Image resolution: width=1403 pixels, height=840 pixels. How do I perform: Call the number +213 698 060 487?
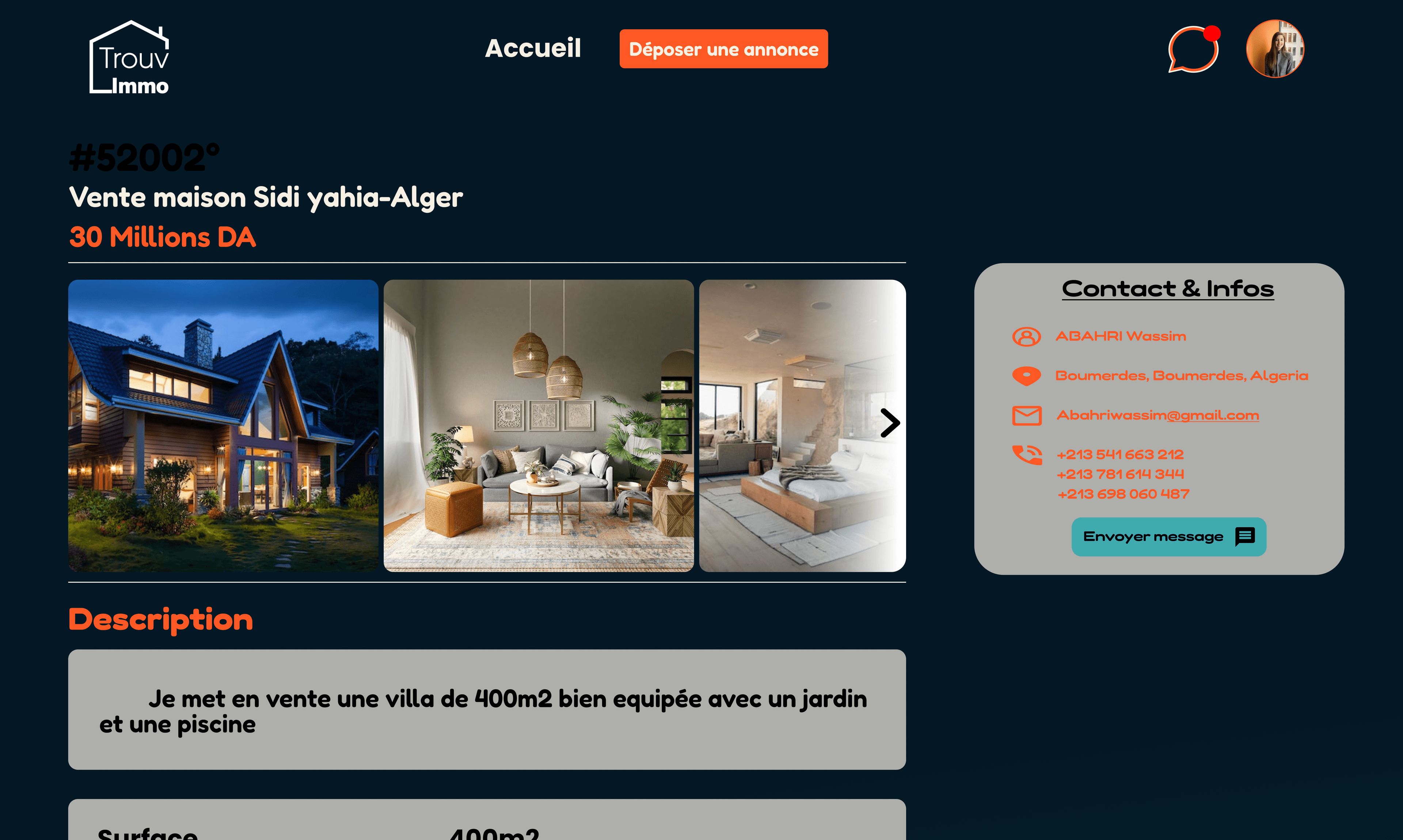pyautogui.click(x=1123, y=494)
